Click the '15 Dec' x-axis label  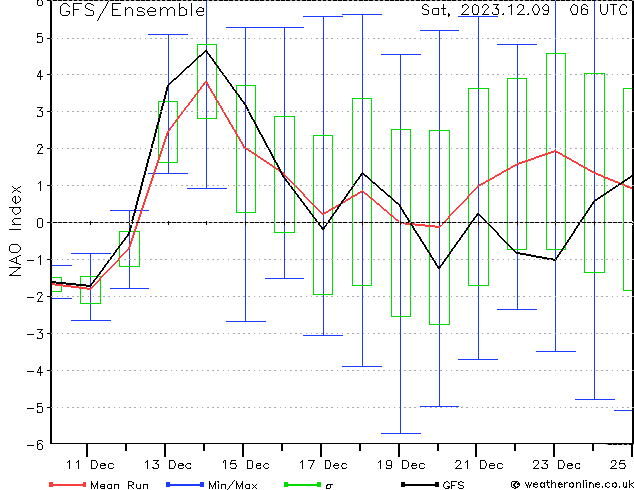point(245,465)
